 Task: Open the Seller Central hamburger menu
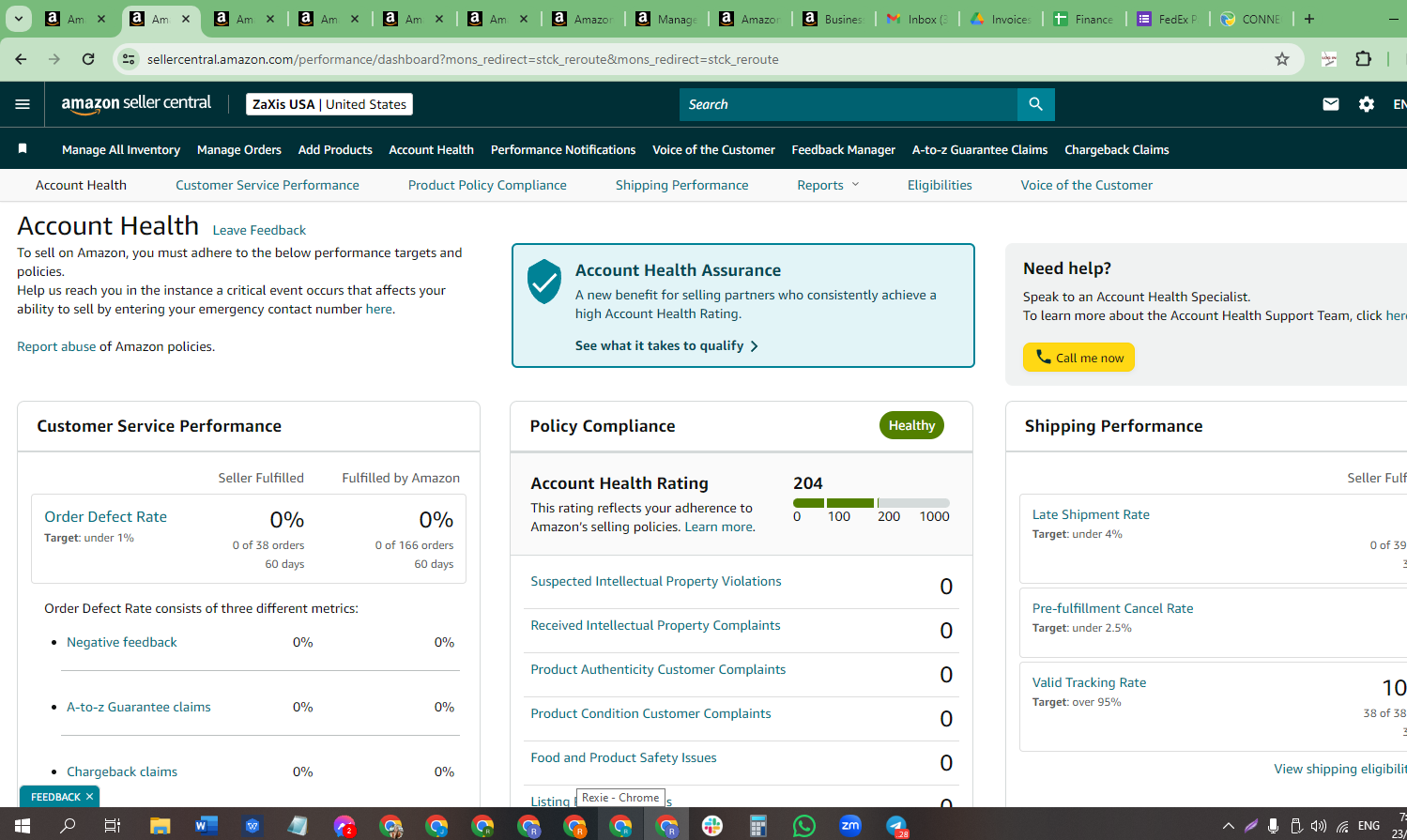23,104
